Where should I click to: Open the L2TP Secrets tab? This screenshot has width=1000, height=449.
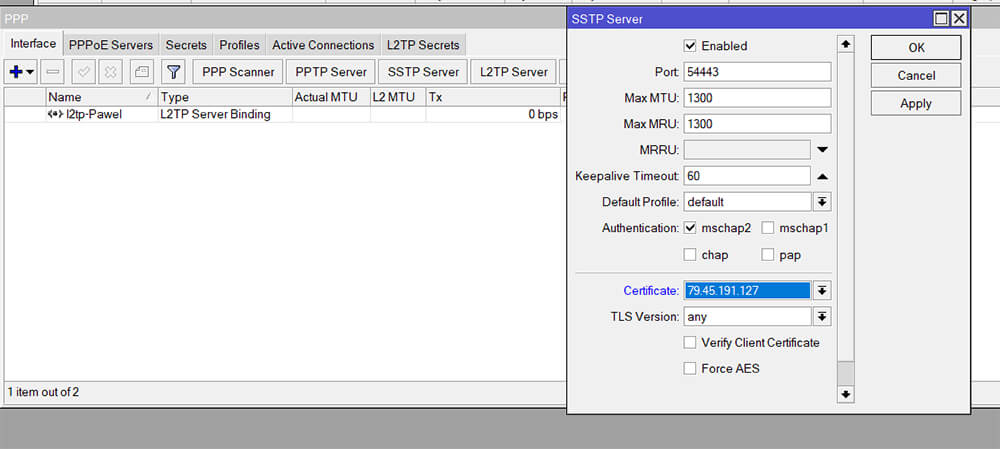coord(423,45)
